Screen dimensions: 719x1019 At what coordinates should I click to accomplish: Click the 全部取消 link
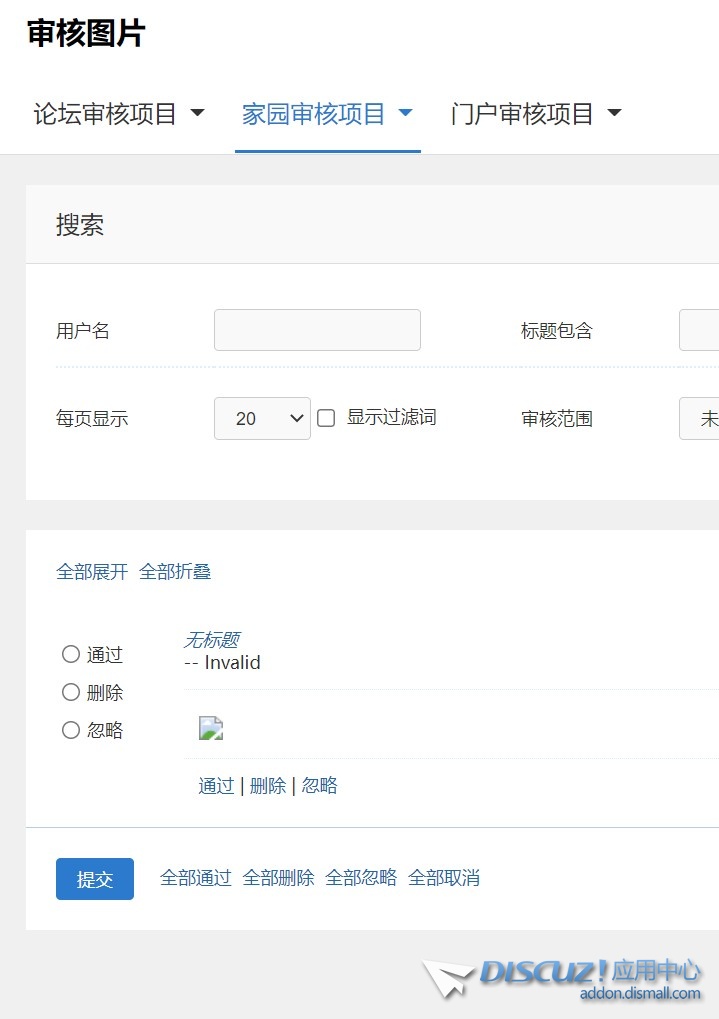coord(444,878)
